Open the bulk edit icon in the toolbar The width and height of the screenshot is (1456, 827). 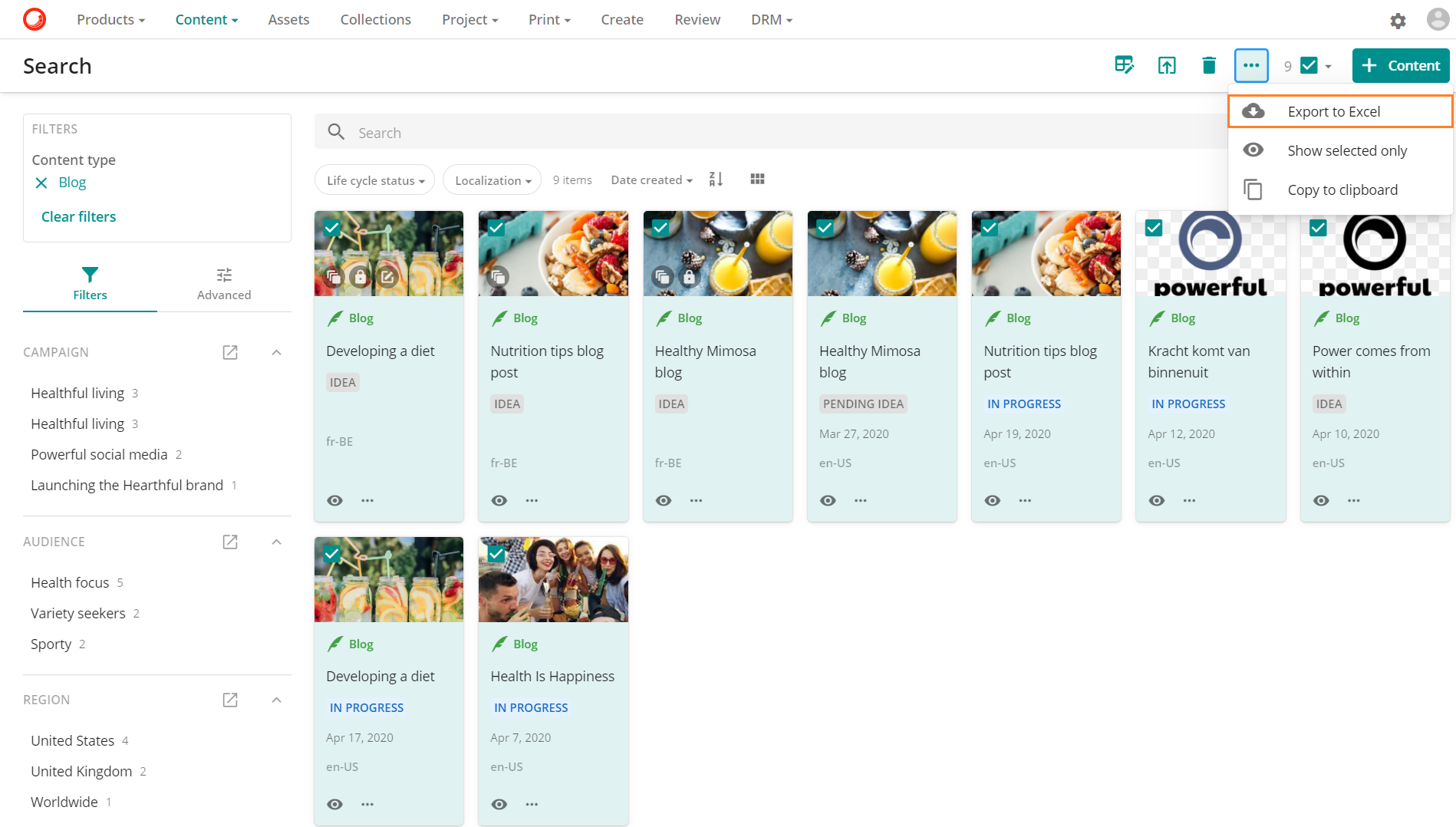pos(1124,65)
